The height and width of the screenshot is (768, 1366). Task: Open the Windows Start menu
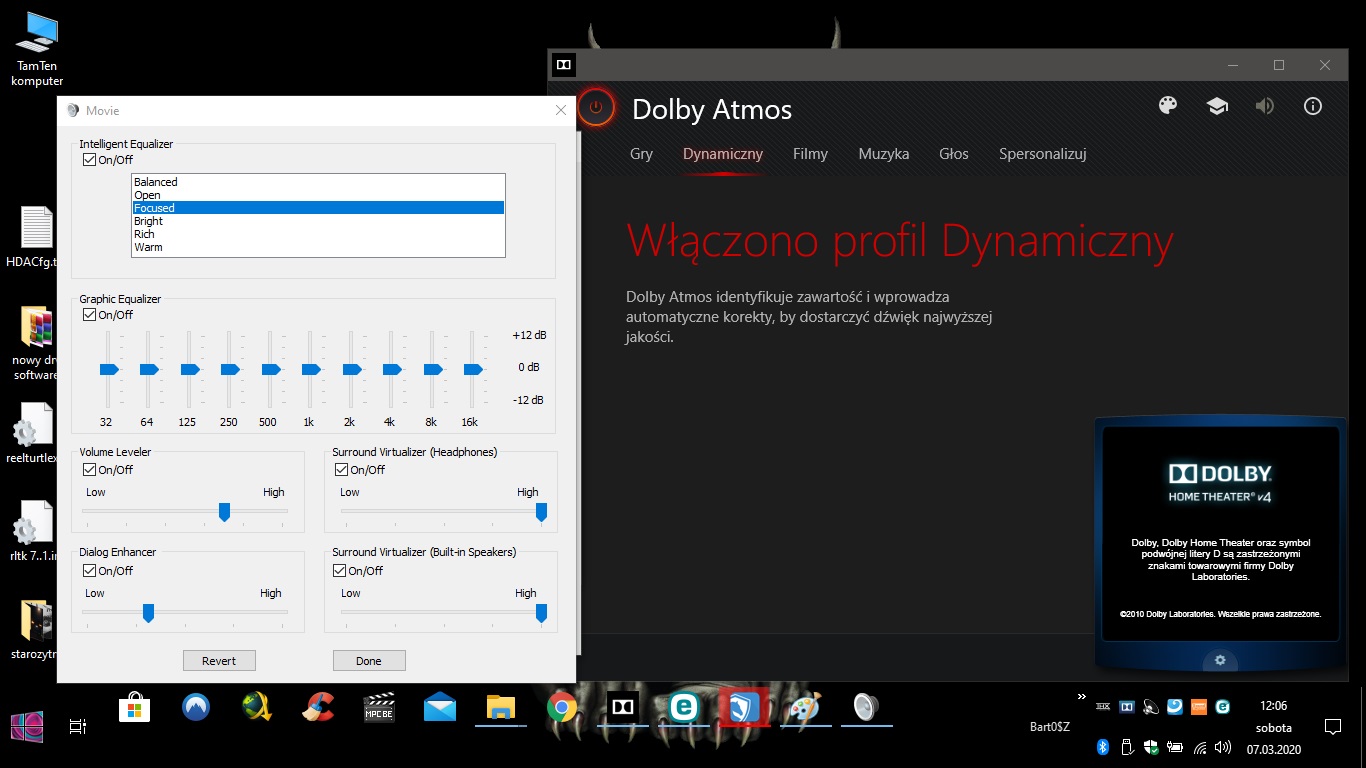click(27, 727)
